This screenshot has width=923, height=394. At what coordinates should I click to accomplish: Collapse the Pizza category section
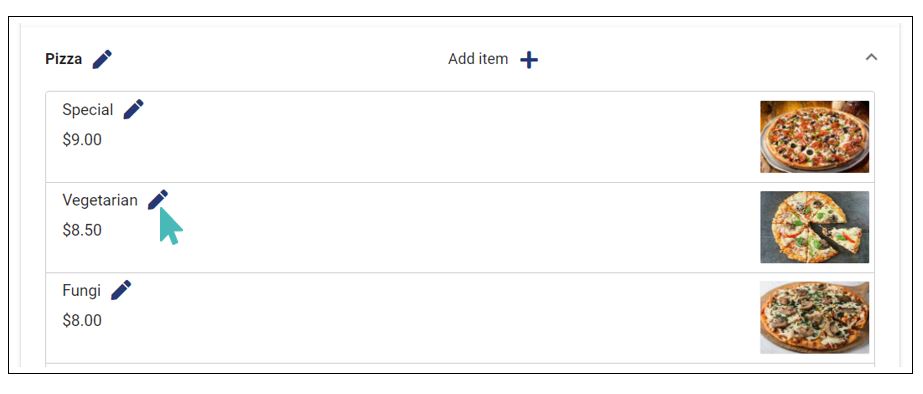871,57
